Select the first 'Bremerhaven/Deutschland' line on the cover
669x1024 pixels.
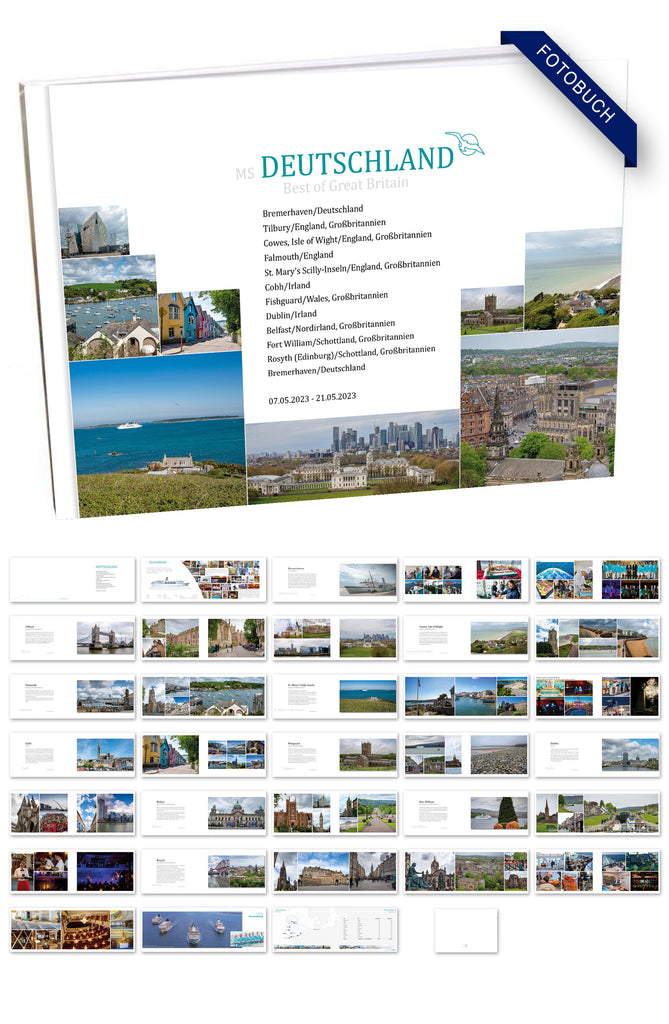(x=313, y=210)
